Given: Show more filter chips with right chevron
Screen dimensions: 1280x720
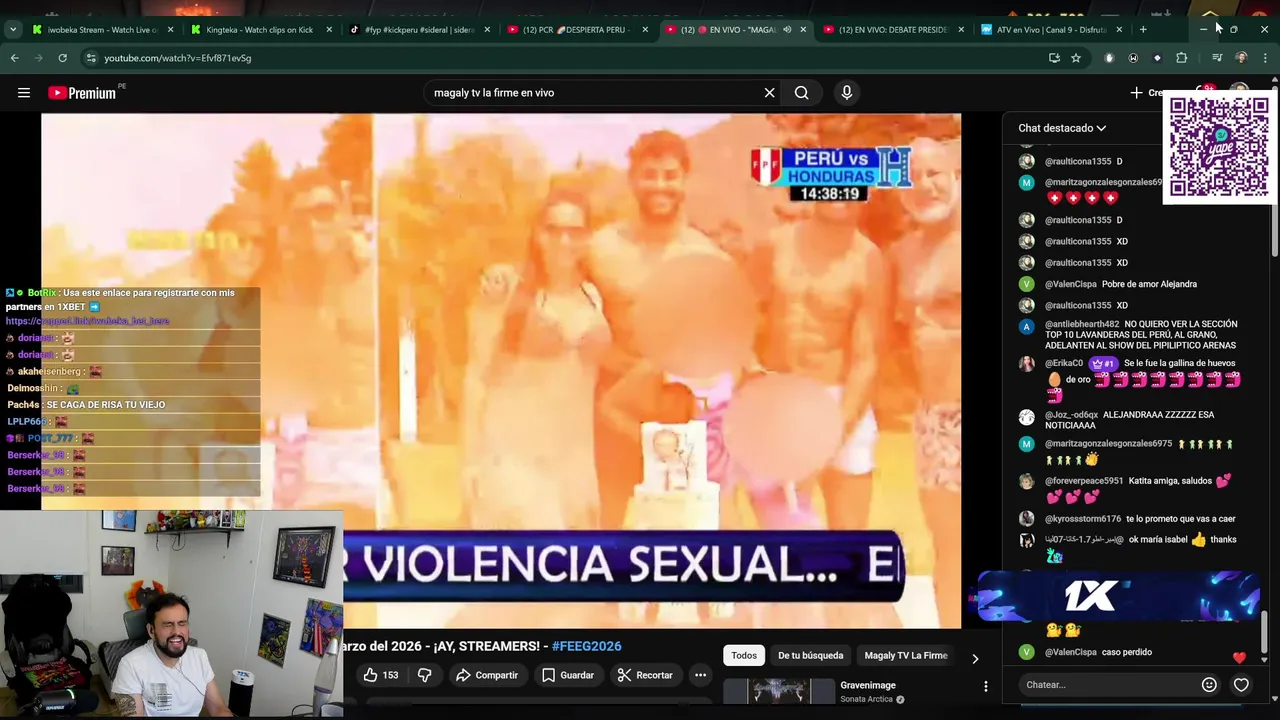Looking at the screenshot, I should (x=975, y=658).
